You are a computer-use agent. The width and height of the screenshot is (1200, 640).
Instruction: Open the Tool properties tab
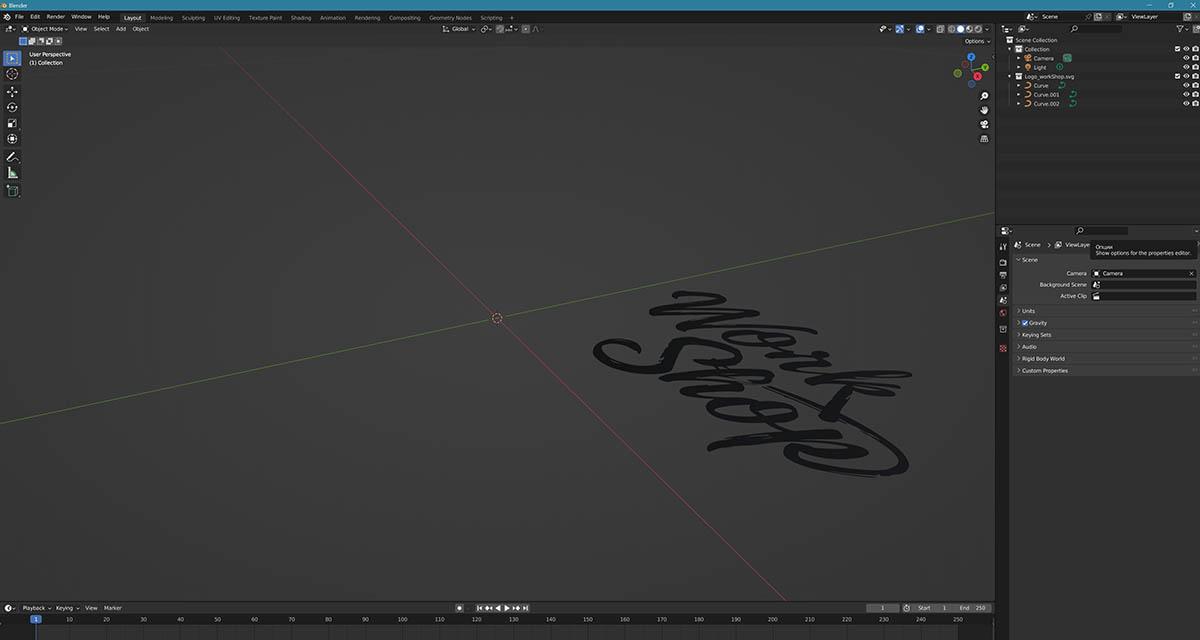[x=1003, y=246]
